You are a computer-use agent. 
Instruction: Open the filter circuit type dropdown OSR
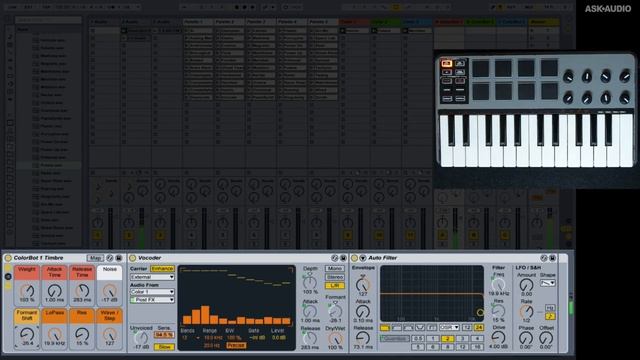pos(449,328)
